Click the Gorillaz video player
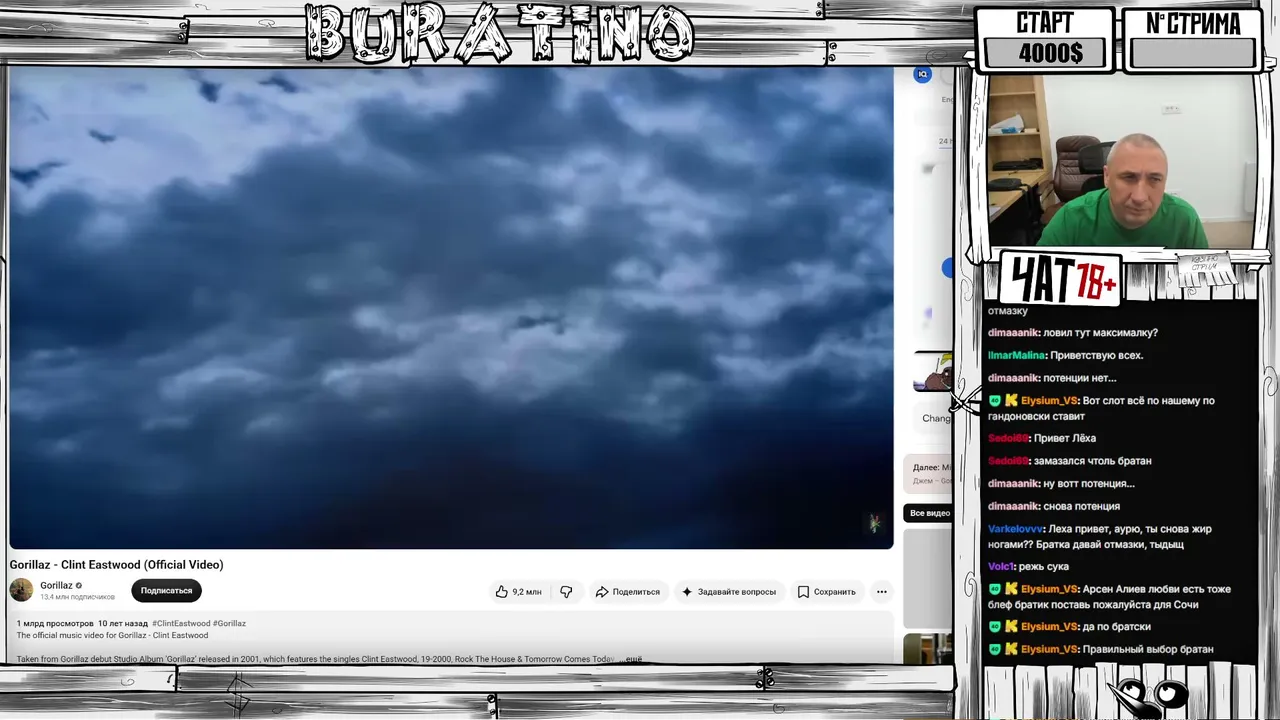1280x720 pixels. click(x=451, y=308)
